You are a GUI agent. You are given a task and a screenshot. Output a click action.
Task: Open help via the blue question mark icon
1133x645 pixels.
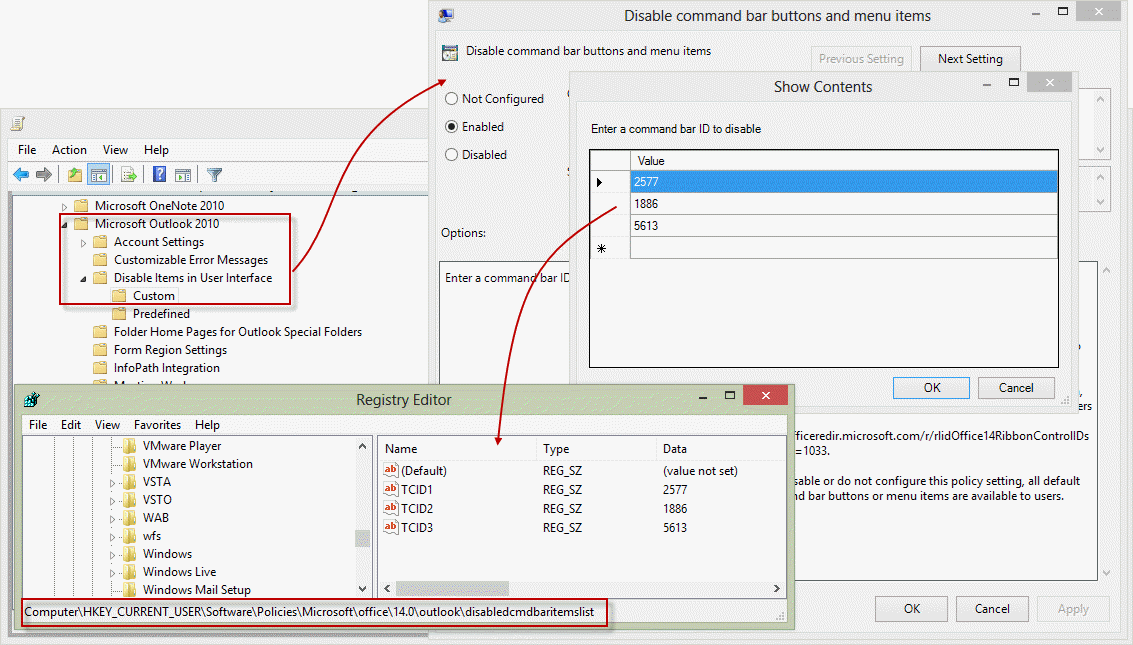click(x=160, y=174)
